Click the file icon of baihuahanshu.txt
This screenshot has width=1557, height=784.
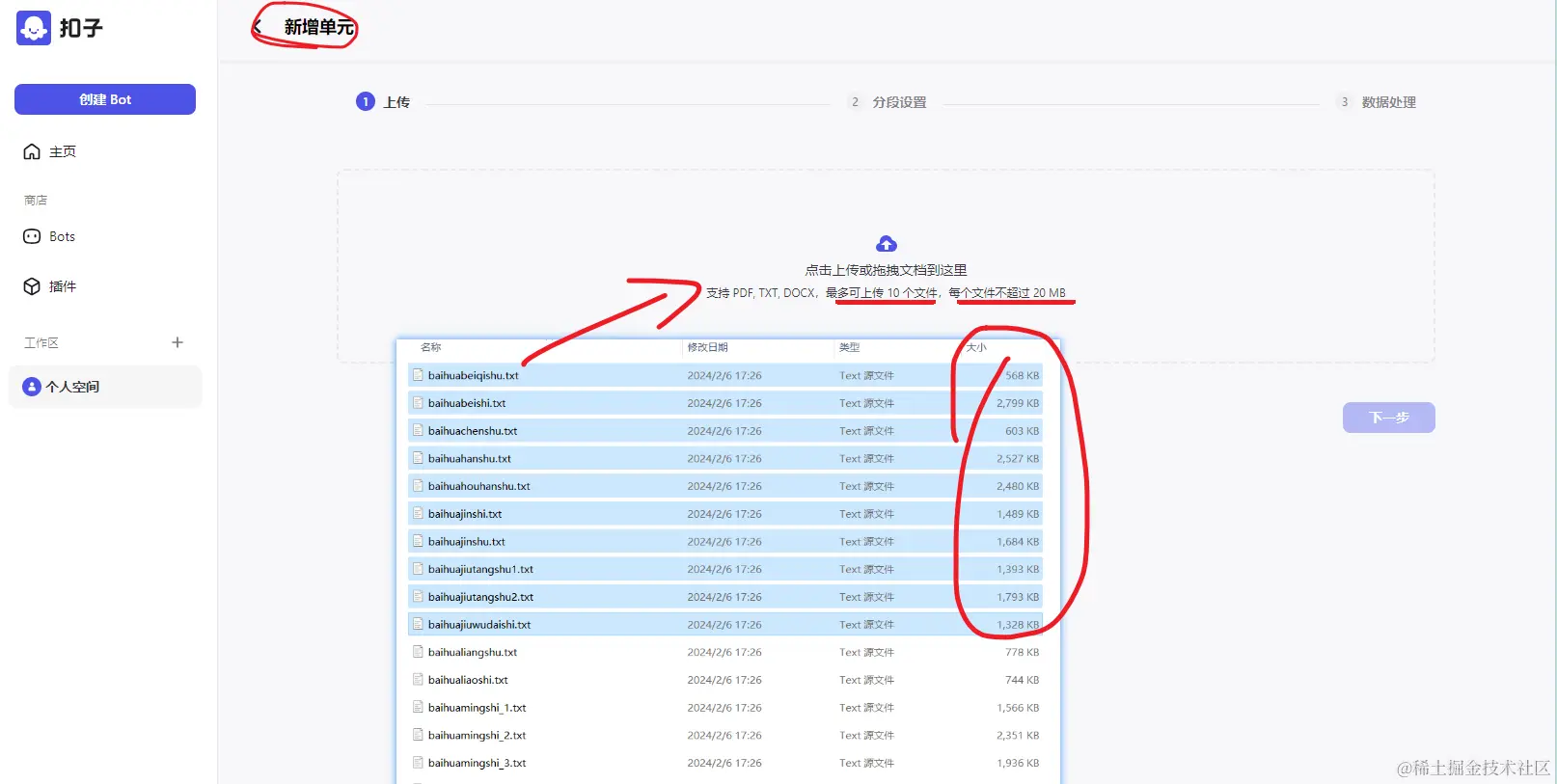pos(419,458)
